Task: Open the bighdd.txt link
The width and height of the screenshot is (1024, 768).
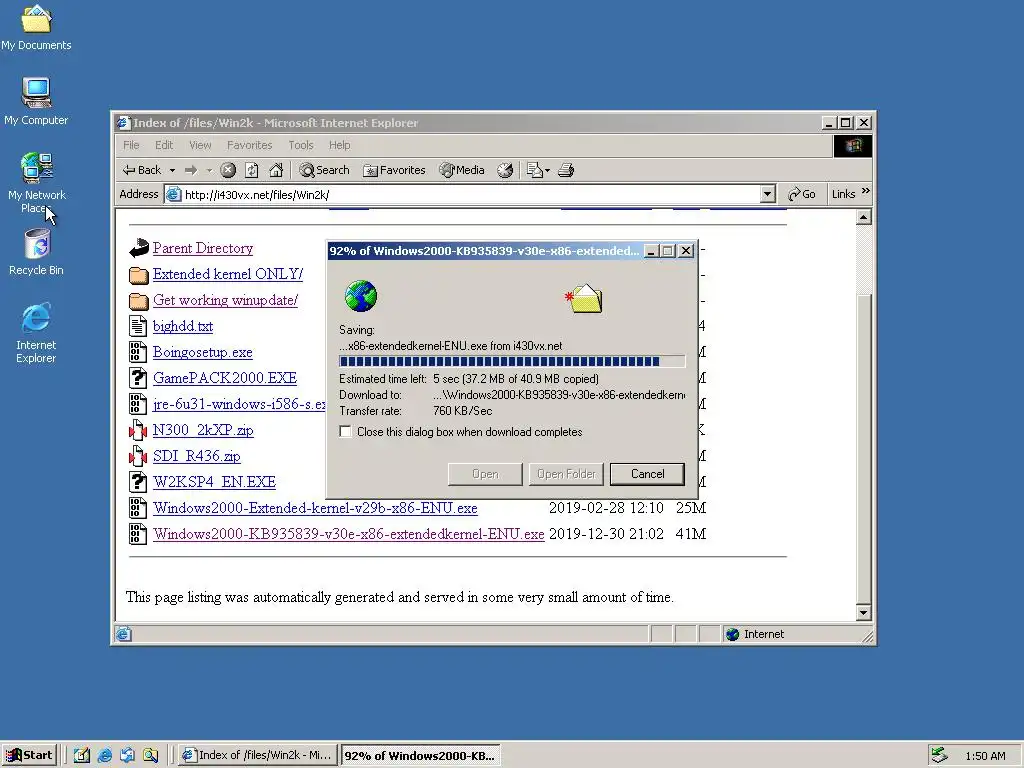Action: [x=183, y=327]
